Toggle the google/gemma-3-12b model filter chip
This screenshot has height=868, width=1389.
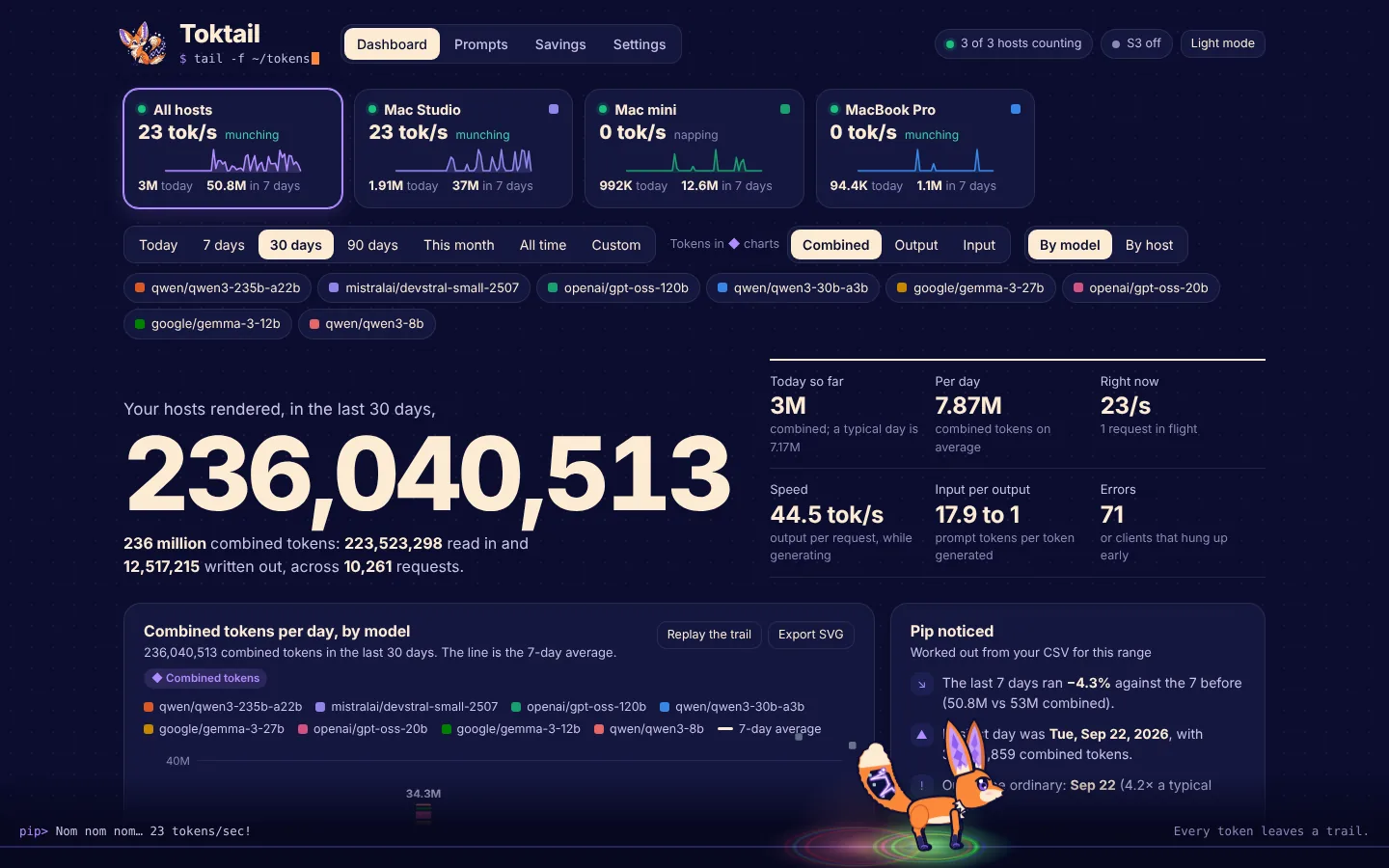click(207, 324)
